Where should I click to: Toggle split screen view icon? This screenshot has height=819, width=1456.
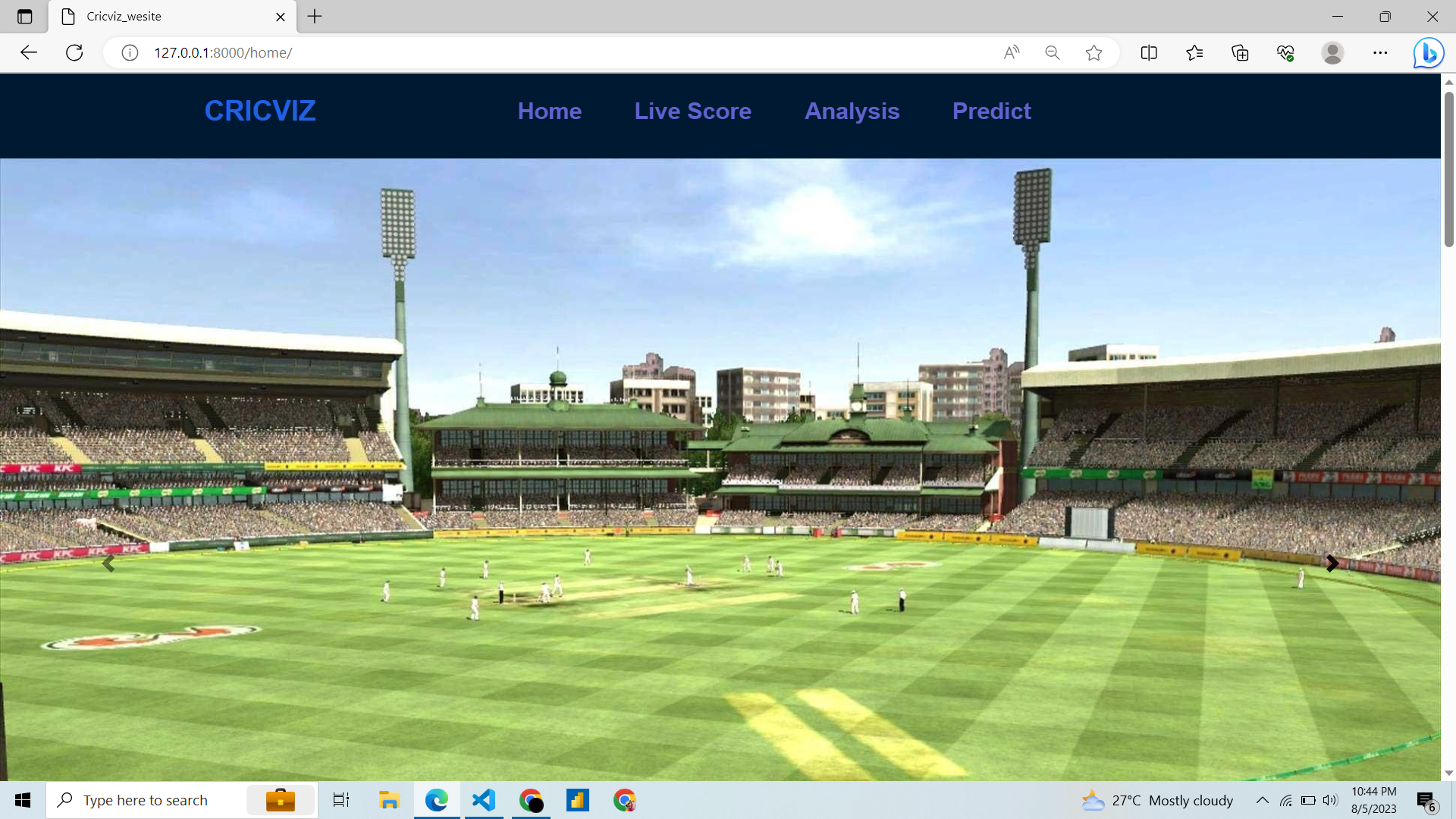coord(1148,52)
